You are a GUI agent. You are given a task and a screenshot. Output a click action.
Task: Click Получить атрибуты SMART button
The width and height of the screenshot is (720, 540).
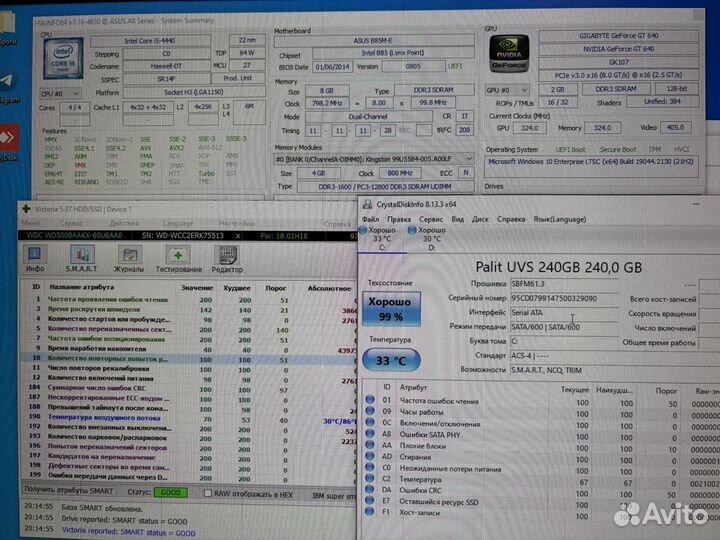point(69,490)
